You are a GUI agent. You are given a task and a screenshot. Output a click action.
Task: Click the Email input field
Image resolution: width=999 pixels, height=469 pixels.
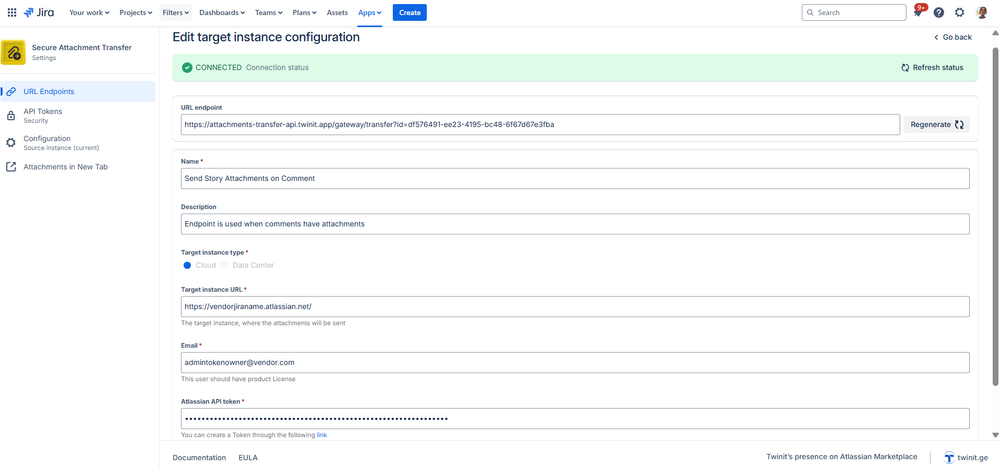[575, 363]
